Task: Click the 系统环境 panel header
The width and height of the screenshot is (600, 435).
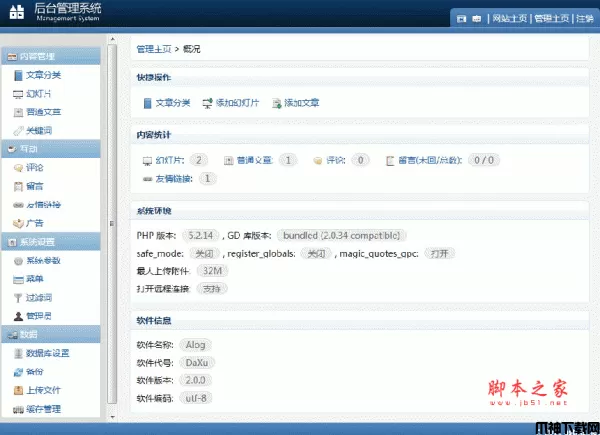Action: point(360,211)
